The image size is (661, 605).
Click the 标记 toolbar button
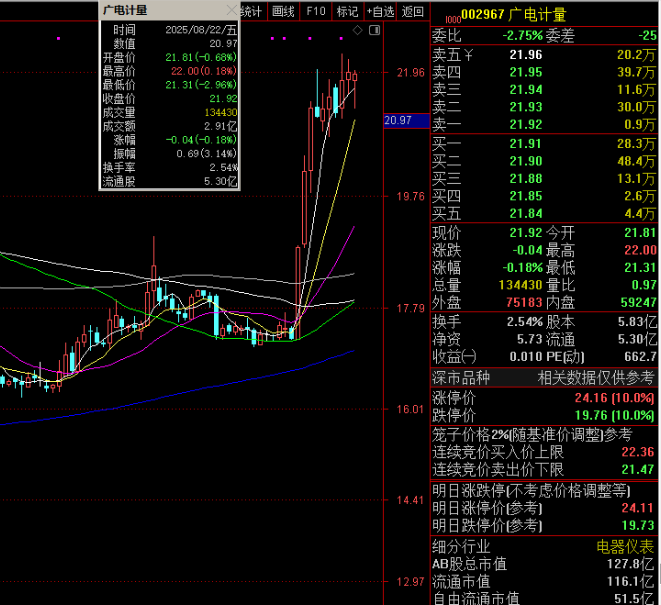[347, 11]
